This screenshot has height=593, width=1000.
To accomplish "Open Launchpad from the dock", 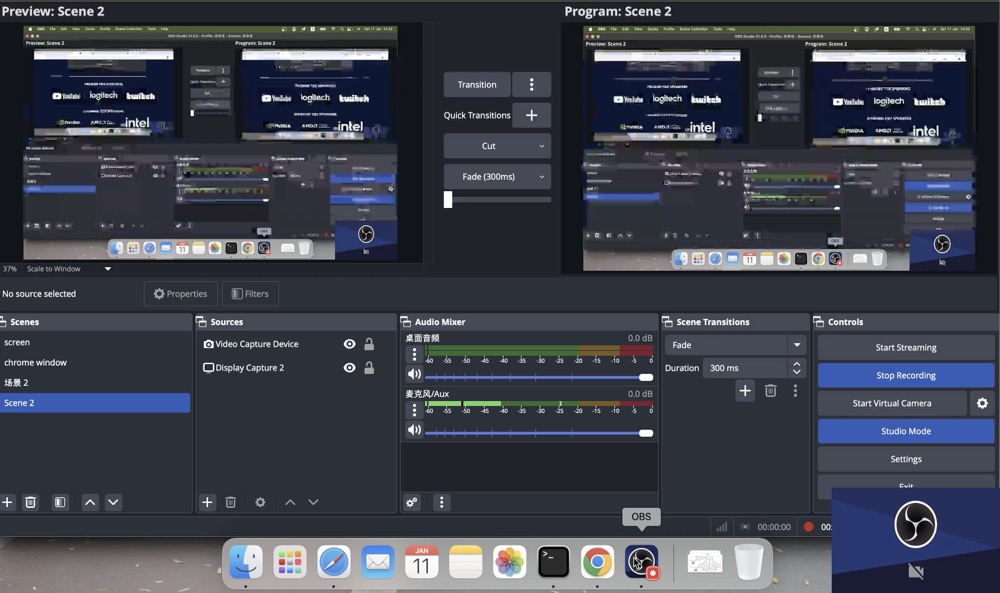I will pos(290,562).
